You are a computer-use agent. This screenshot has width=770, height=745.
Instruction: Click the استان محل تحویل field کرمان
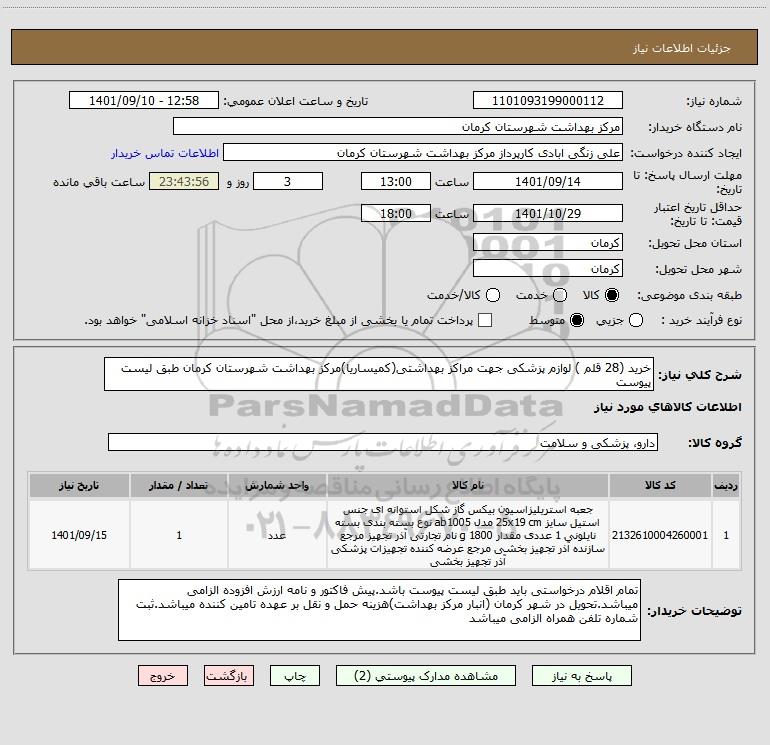coord(548,242)
